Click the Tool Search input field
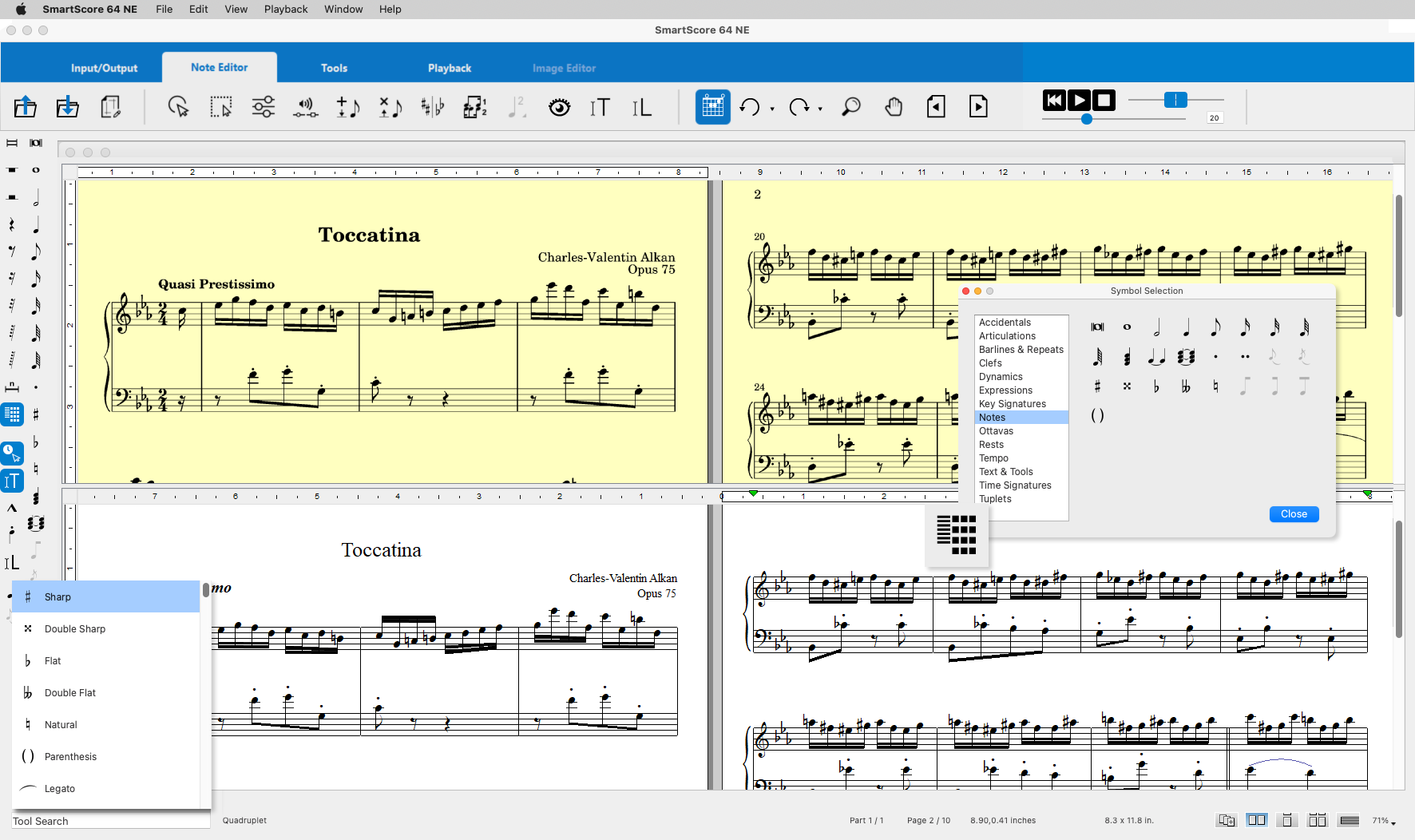1415x840 pixels. pos(110,821)
